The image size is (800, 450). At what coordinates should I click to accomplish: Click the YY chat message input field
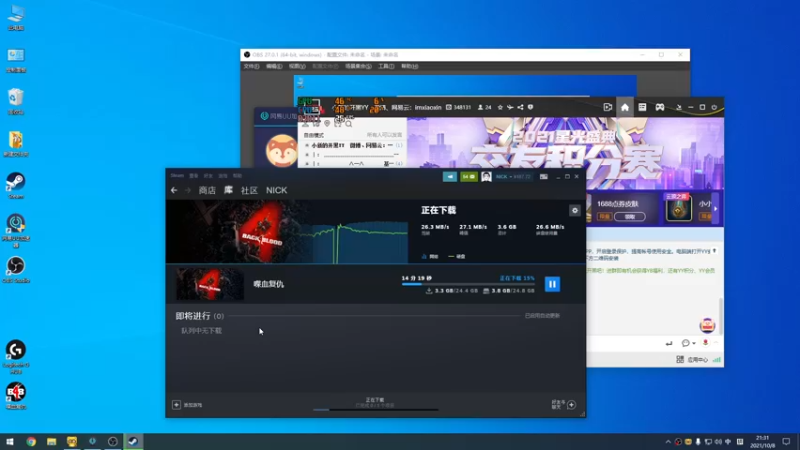coord(625,343)
